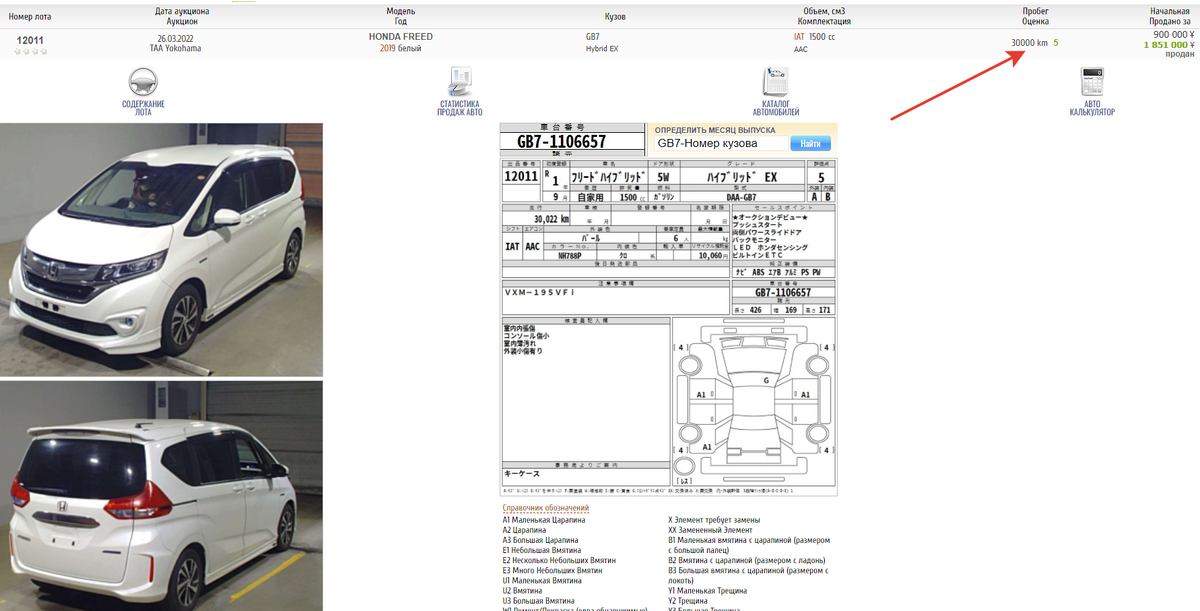Image resolution: width=1200 pixels, height=611 pixels.
Task: Click the продан status text
Action: tap(1181, 56)
